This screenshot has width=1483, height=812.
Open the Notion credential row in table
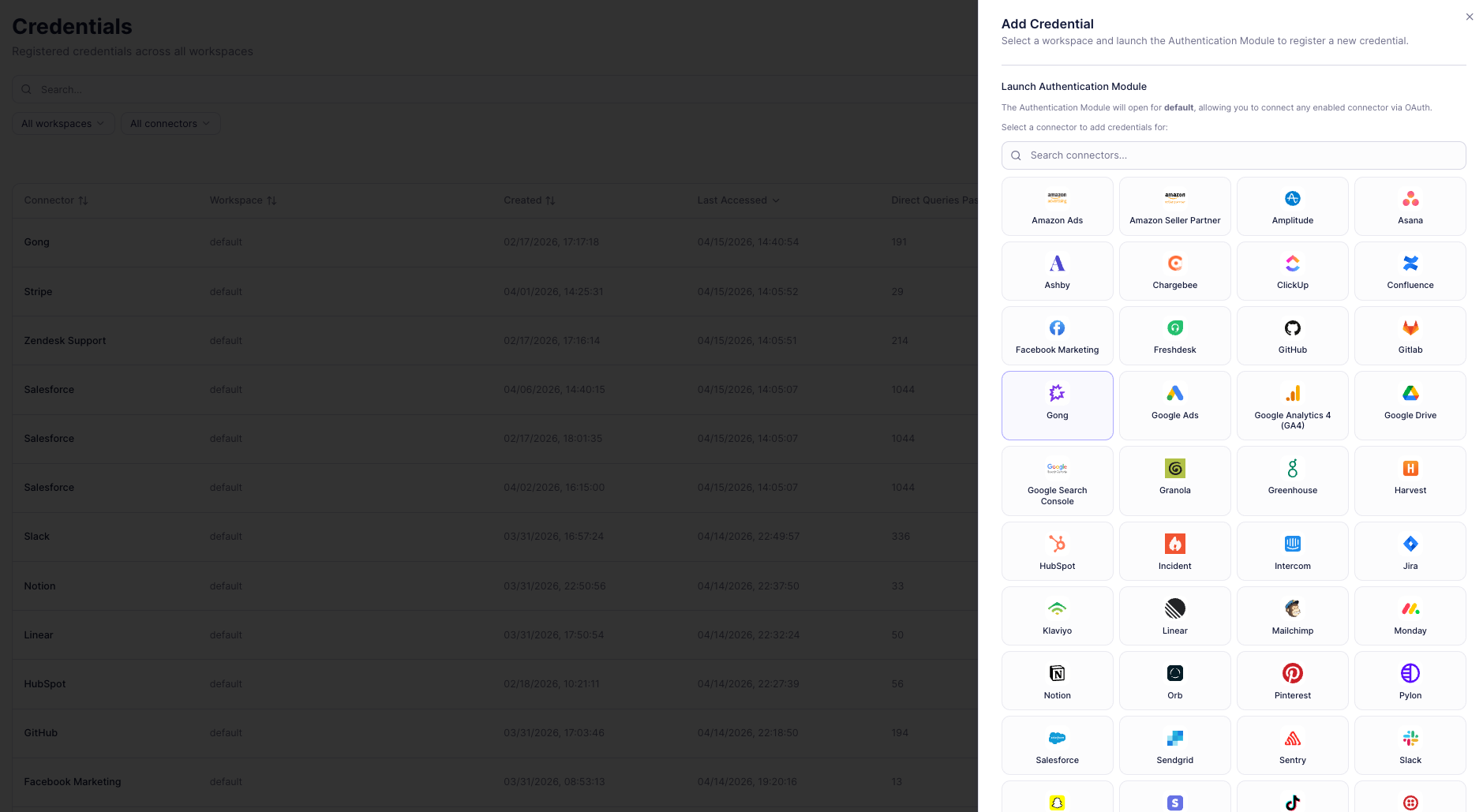point(495,586)
